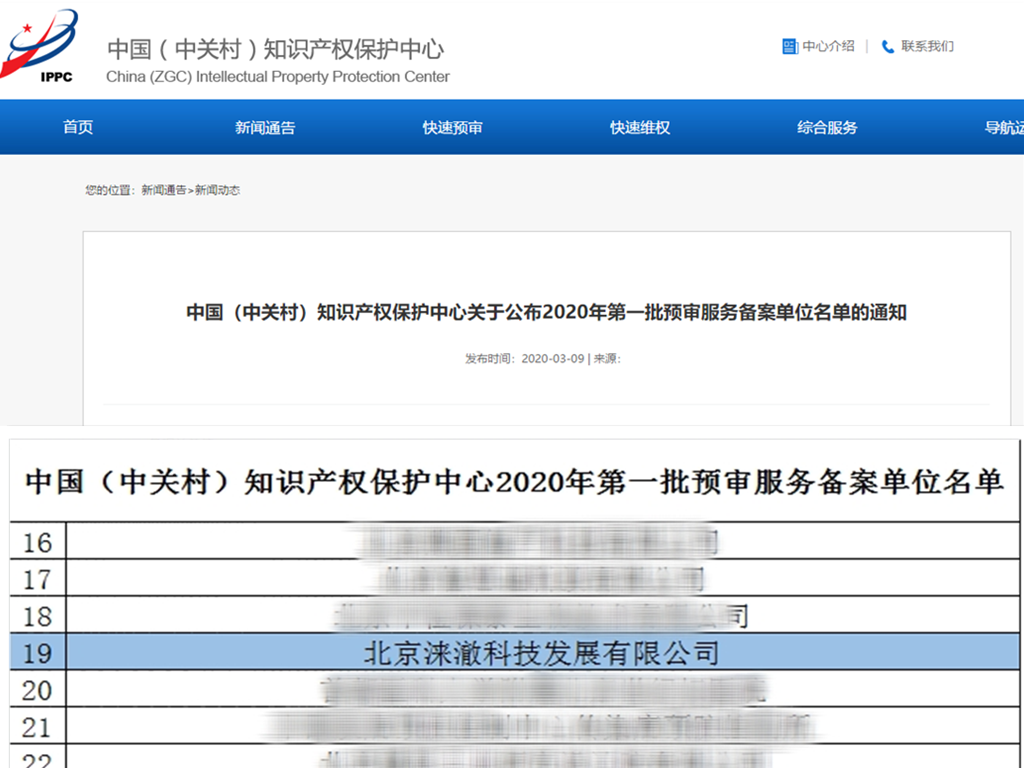Click the site title 中国（中关村）知识产权保护中心
Screen dimensions: 1024x768
[x=276, y=50]
